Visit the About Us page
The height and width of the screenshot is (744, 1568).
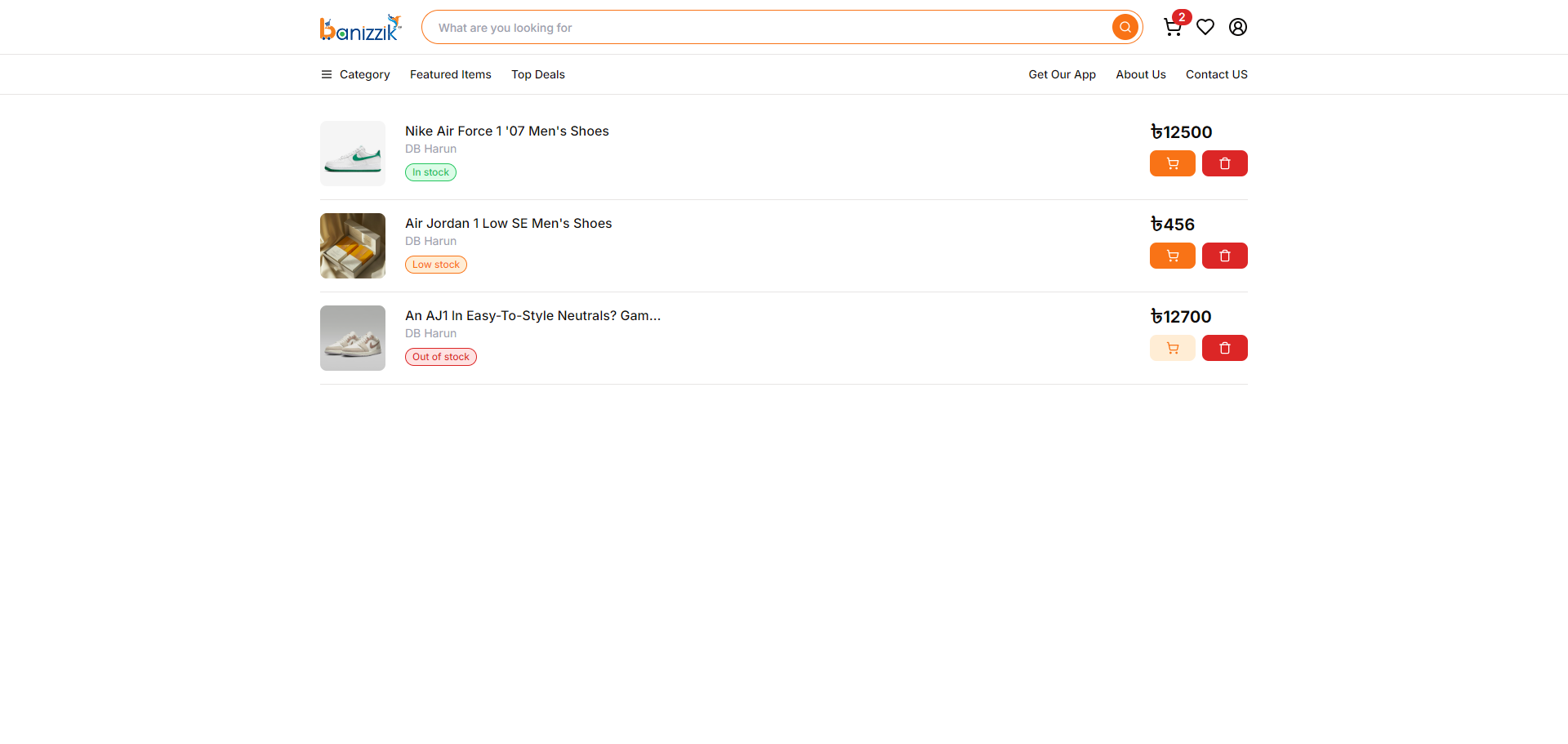(1141, 74)
